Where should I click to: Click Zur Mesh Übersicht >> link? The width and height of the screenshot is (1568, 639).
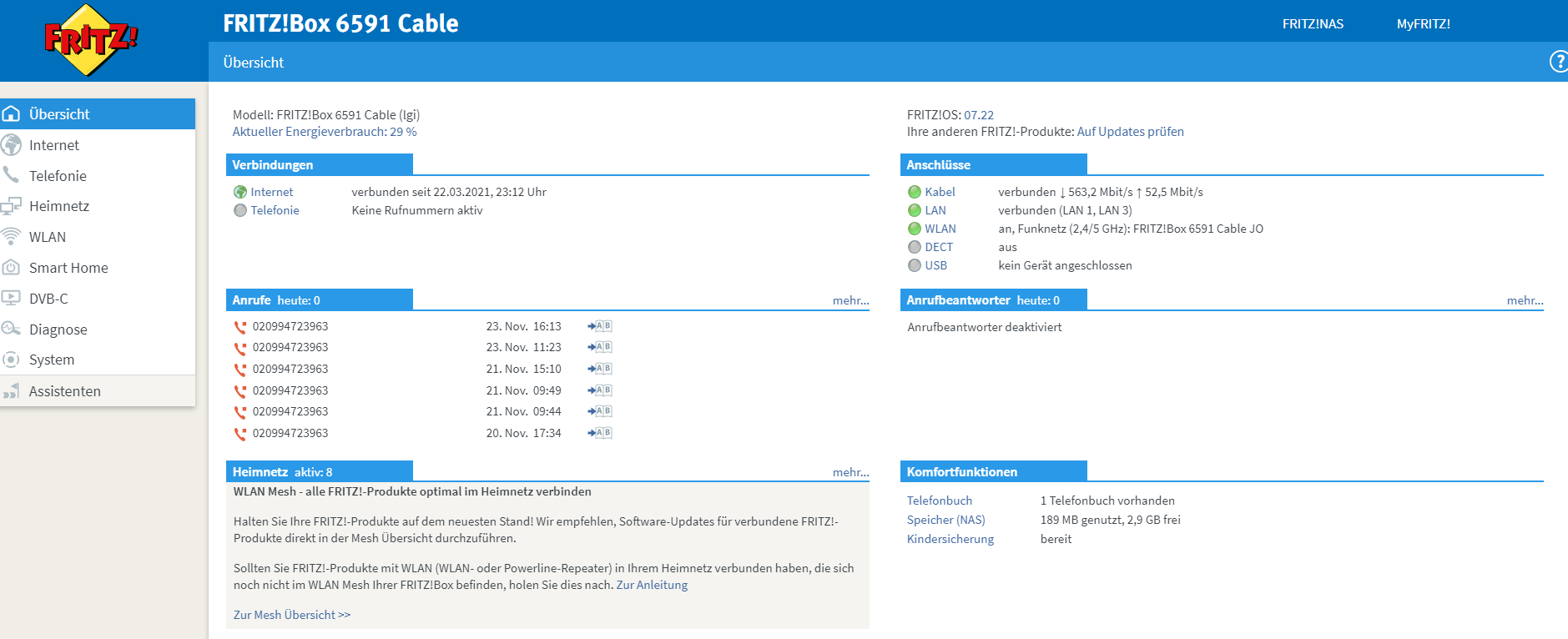292,615
